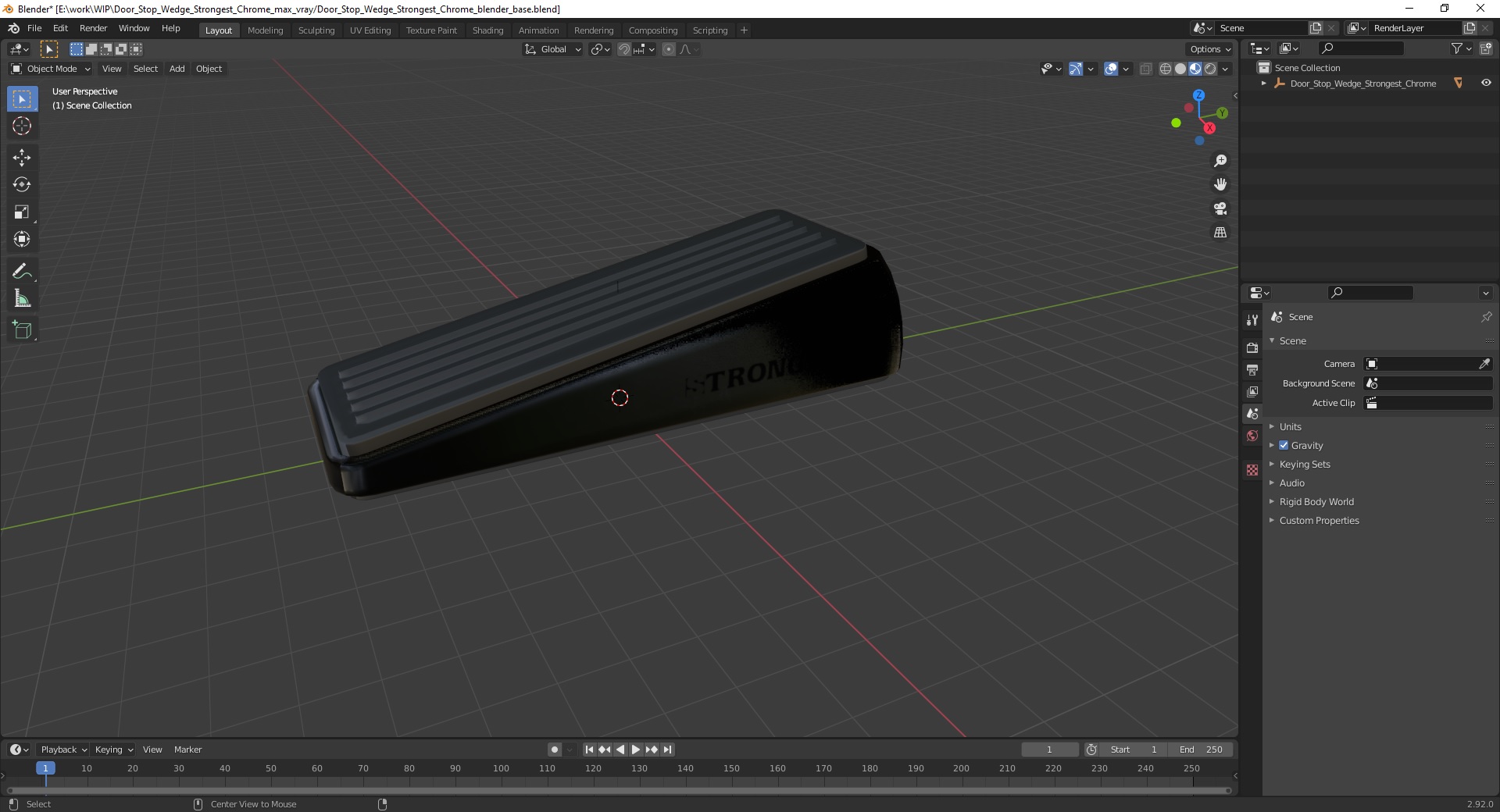Open the File menu
1500x812 pixels.
34,28
